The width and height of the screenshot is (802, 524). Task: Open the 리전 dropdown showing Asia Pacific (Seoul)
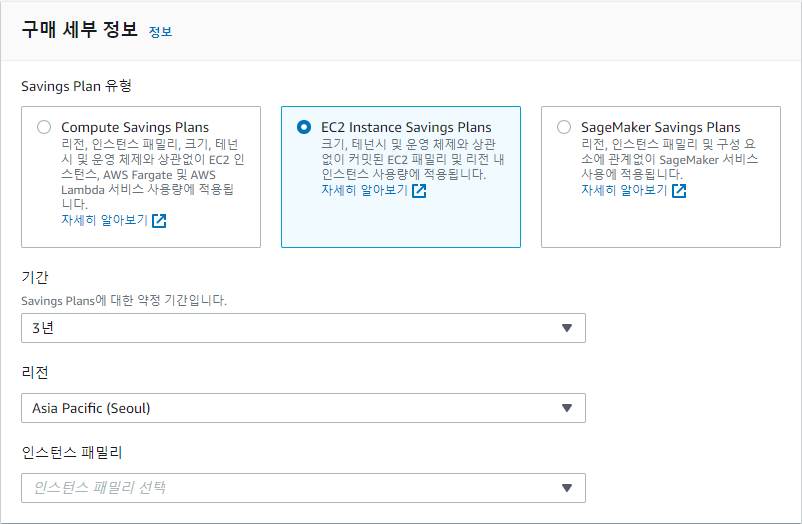point(303,408)
